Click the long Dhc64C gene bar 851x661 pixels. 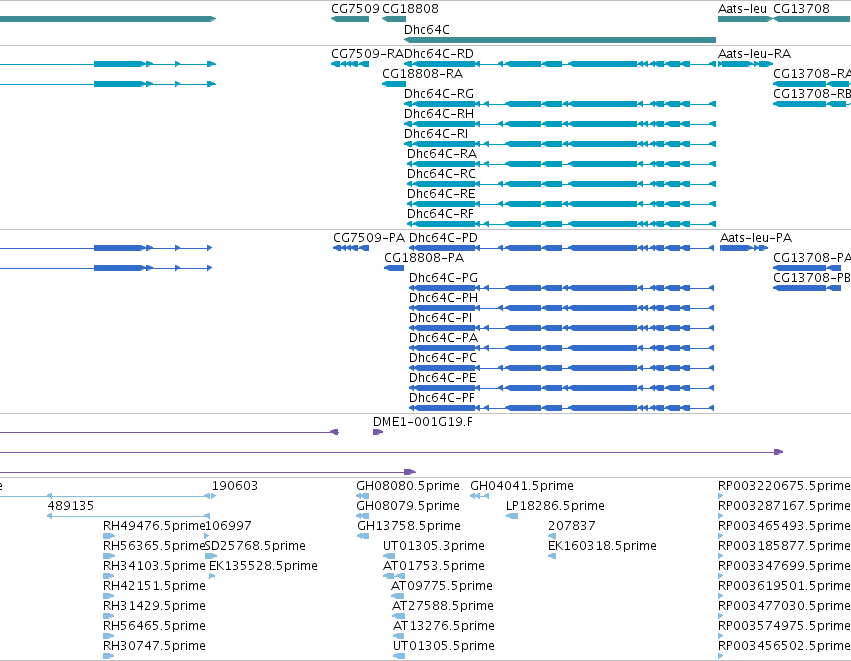(560, 40)
